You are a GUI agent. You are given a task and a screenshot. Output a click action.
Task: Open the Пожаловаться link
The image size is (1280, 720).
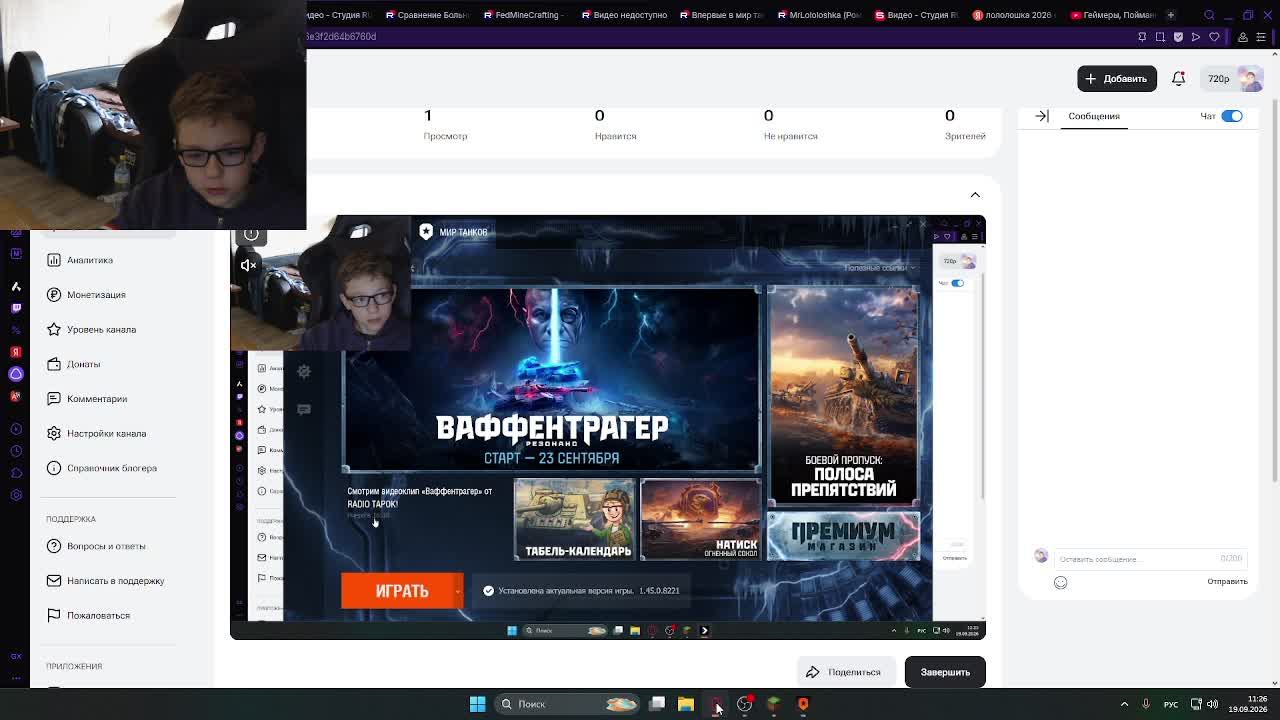click(x=98, y=615)
